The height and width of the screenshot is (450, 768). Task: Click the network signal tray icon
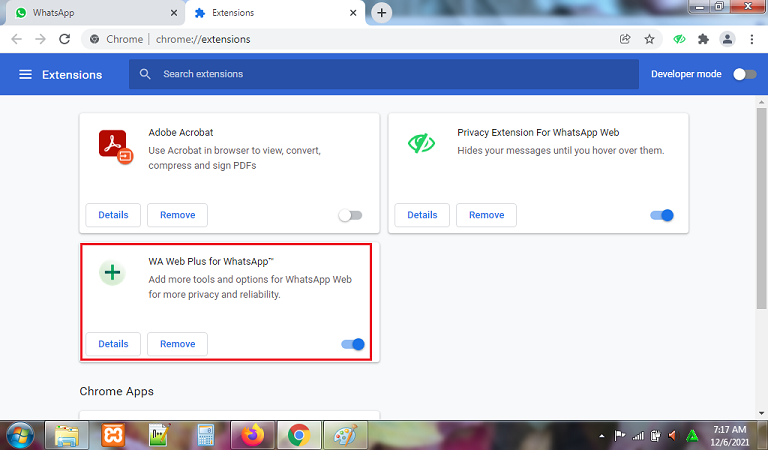(638, 435)
